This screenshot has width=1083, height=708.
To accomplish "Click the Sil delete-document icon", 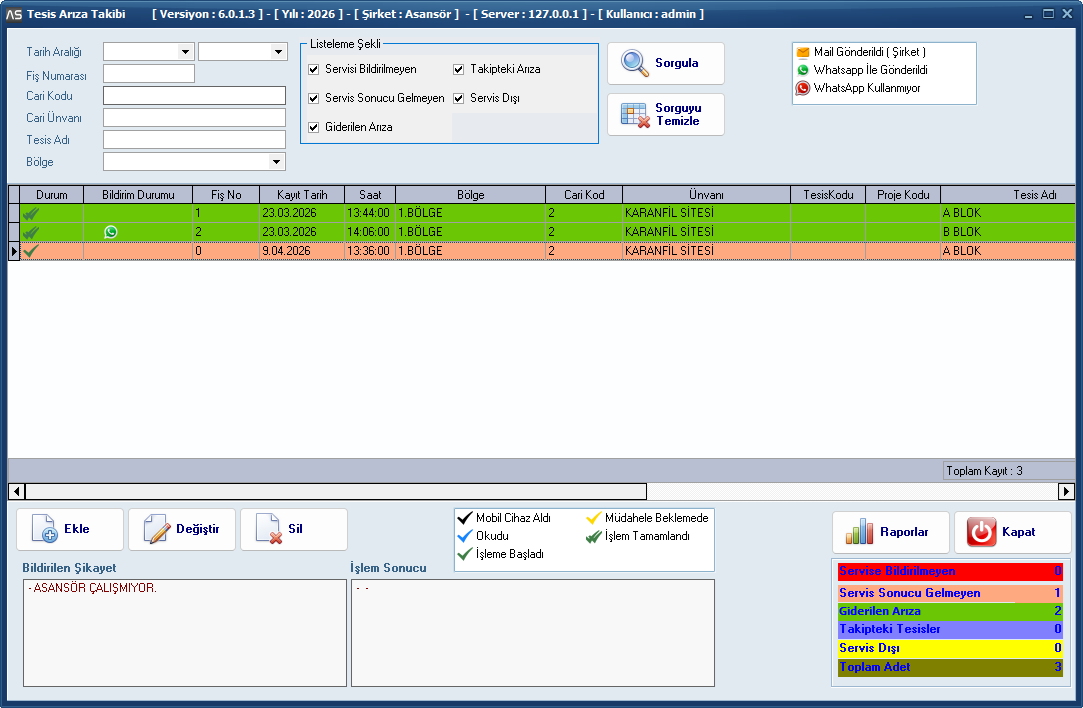I will [x=268, y=530].
